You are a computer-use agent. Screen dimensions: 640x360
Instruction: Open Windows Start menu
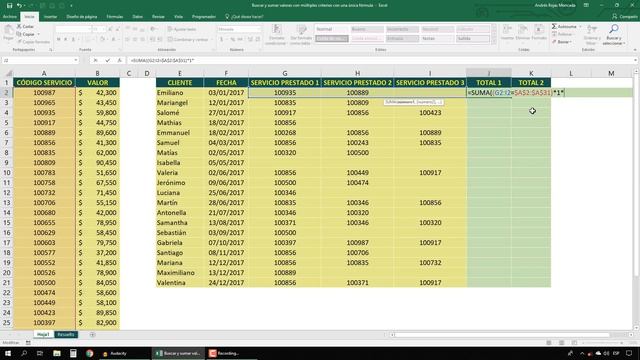pos(8,353)
